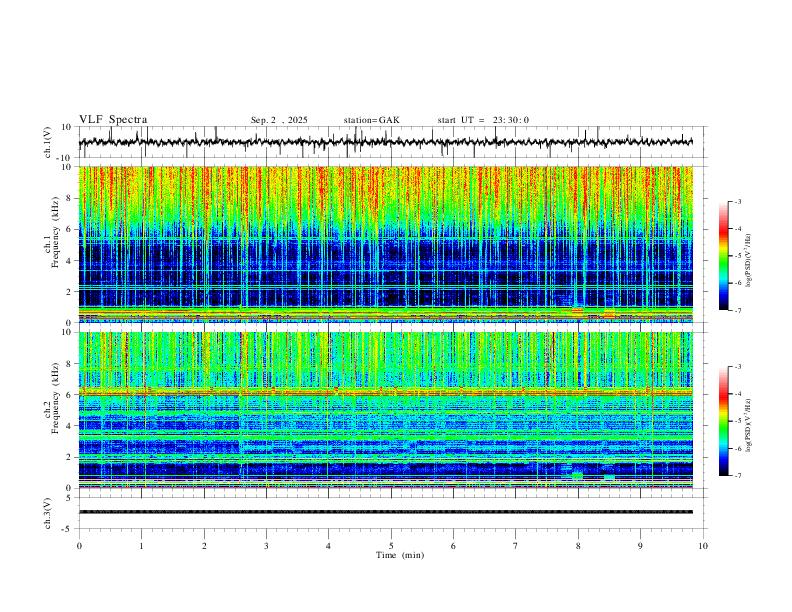Click the "-3" label on ch.2 colorbar
The height and width of the screenshot is (612, 792).
738,367
